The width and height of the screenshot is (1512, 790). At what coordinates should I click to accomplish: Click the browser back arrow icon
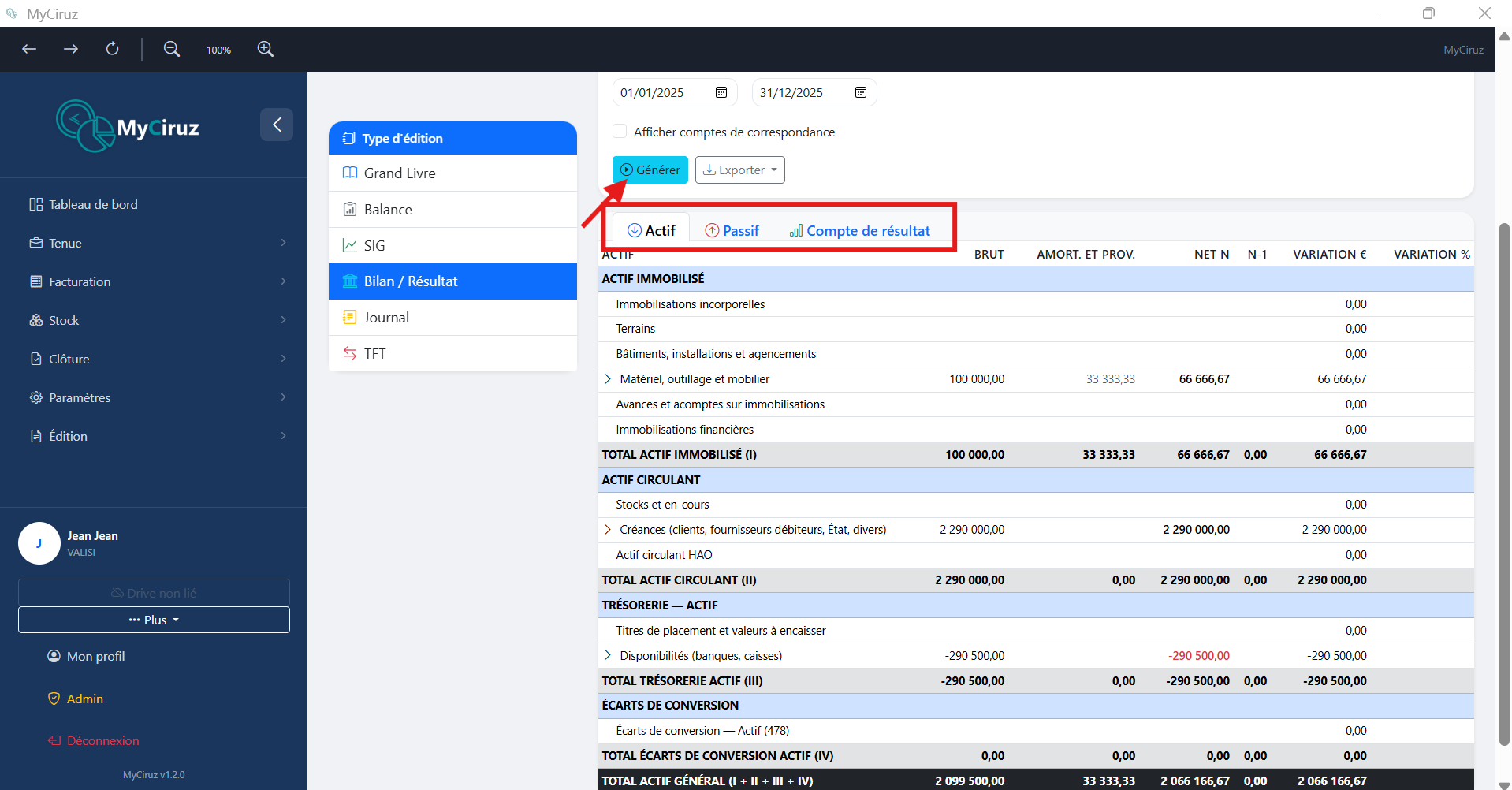tap(29, 49)
